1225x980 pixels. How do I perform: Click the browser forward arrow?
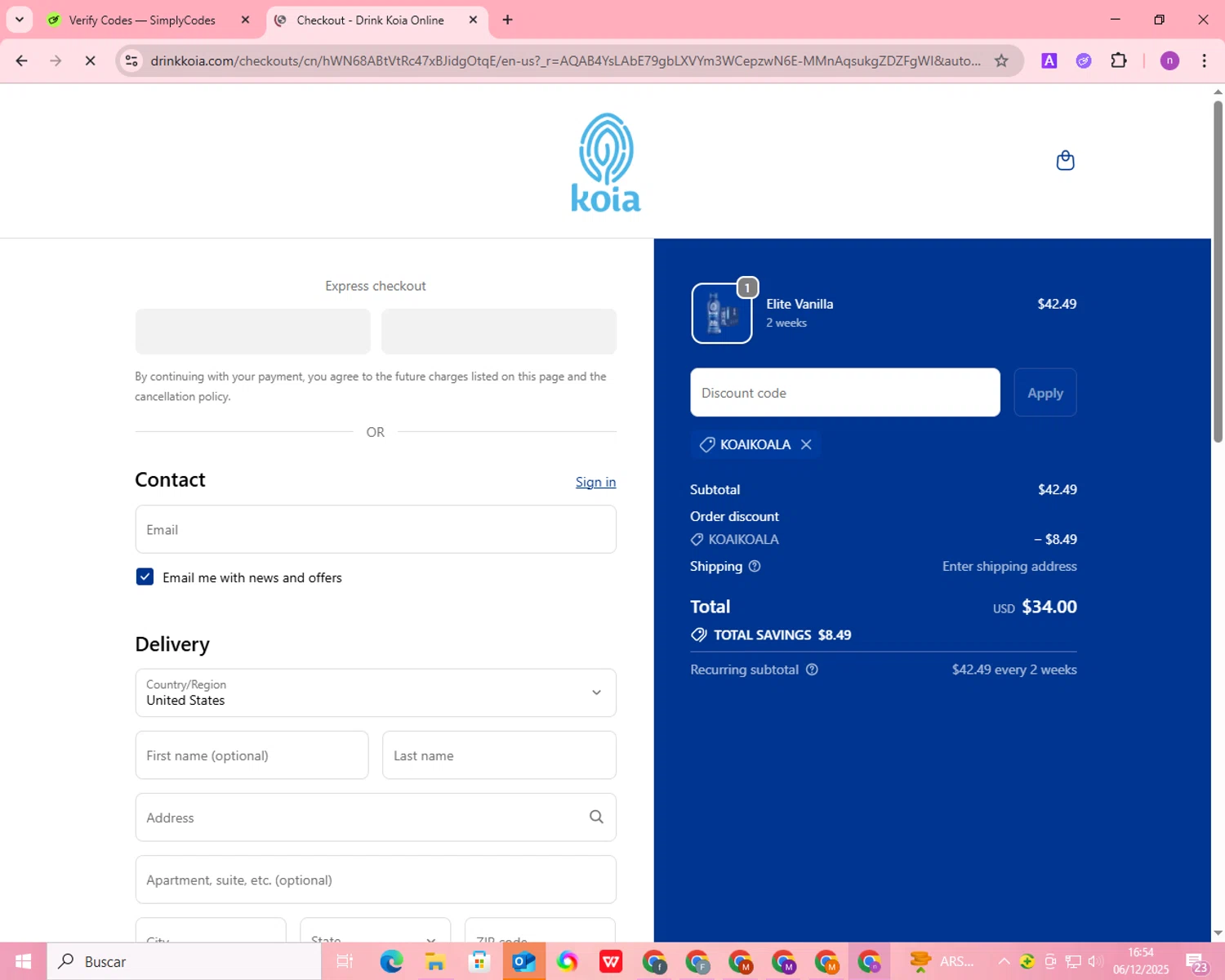point(56,60)
